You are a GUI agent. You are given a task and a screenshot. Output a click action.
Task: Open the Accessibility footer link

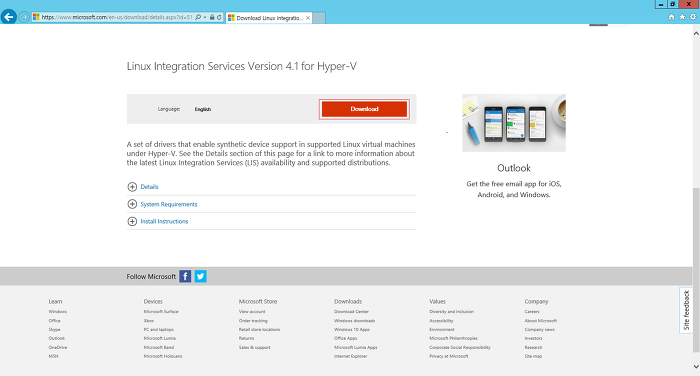[441, 321]
